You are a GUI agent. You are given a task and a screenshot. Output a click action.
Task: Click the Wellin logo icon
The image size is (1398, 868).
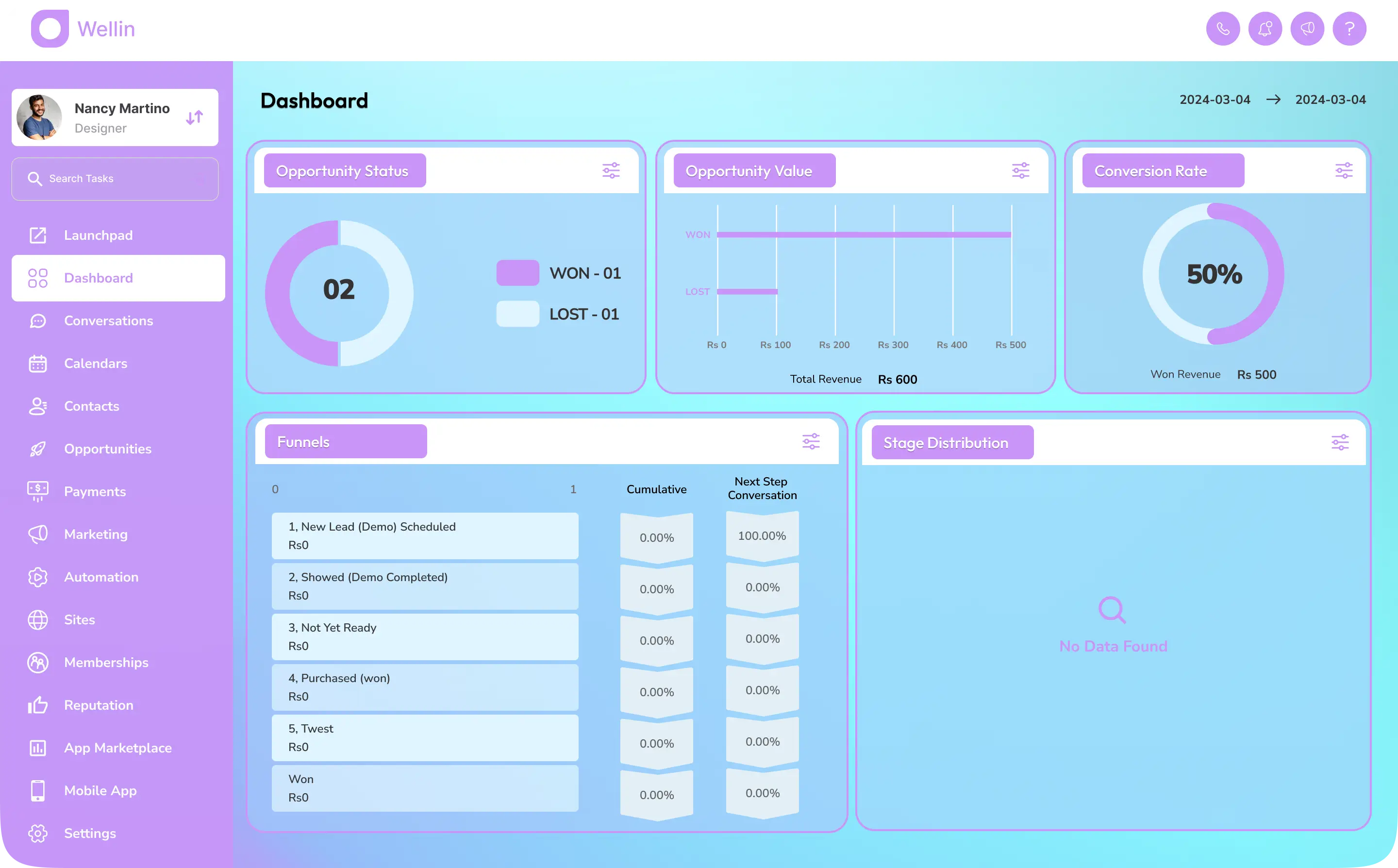coord(50,29)
